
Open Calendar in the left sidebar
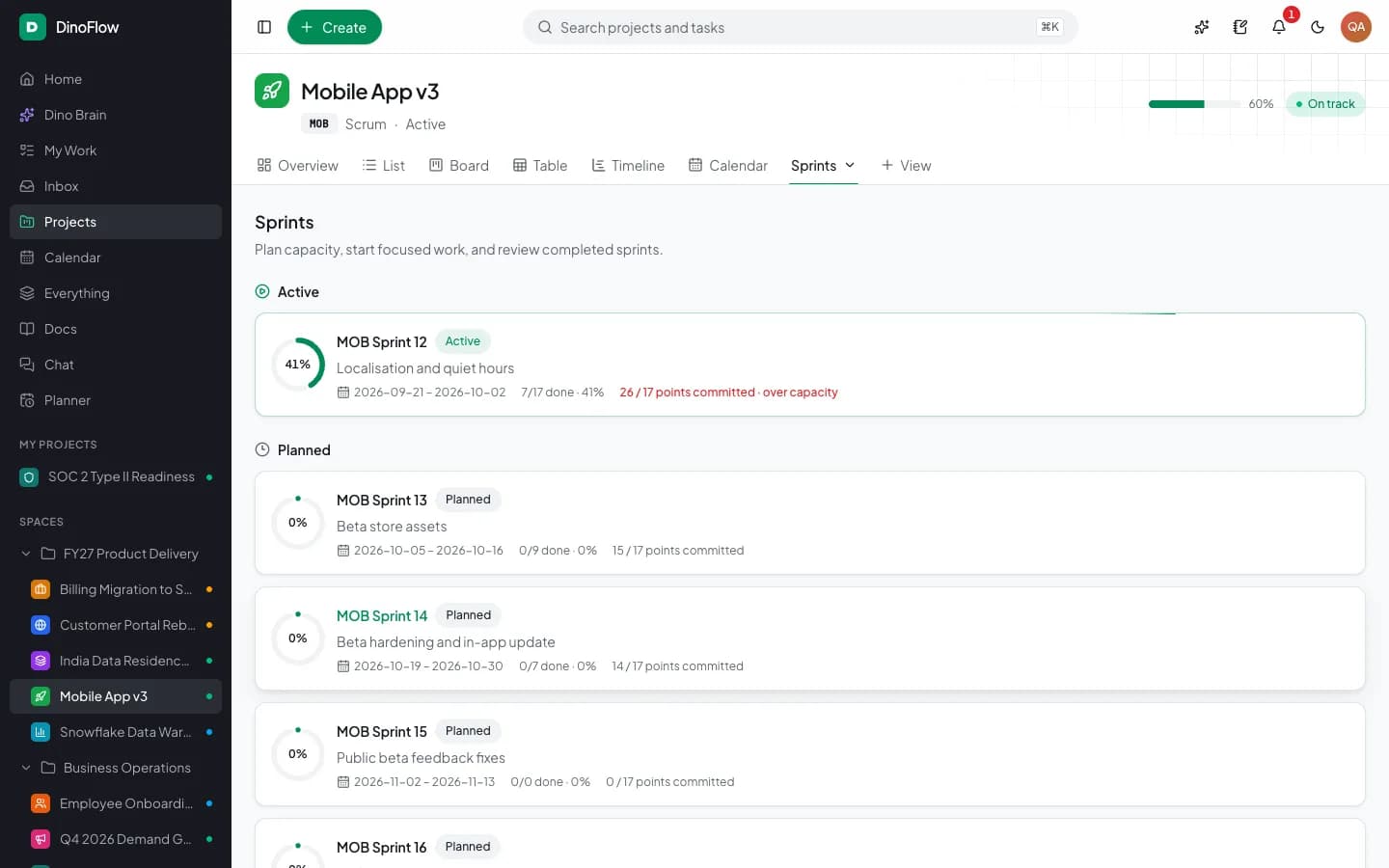pos(116,258)
